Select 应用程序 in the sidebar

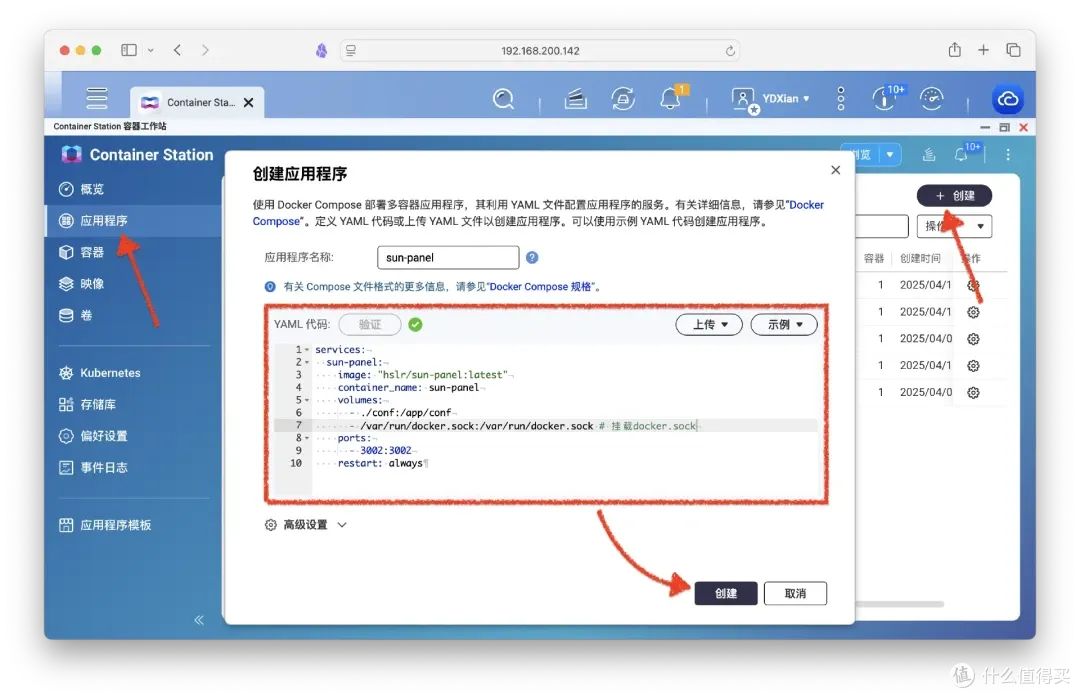click(x=132, y=220)
